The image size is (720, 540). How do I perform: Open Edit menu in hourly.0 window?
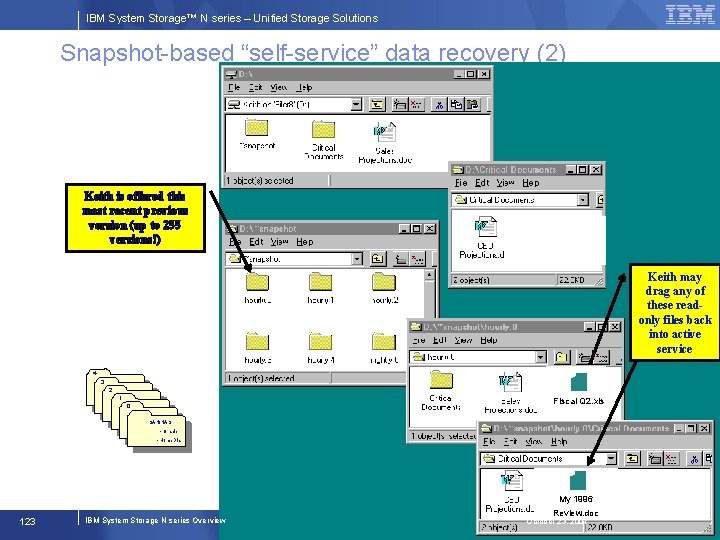click(439, 340)
